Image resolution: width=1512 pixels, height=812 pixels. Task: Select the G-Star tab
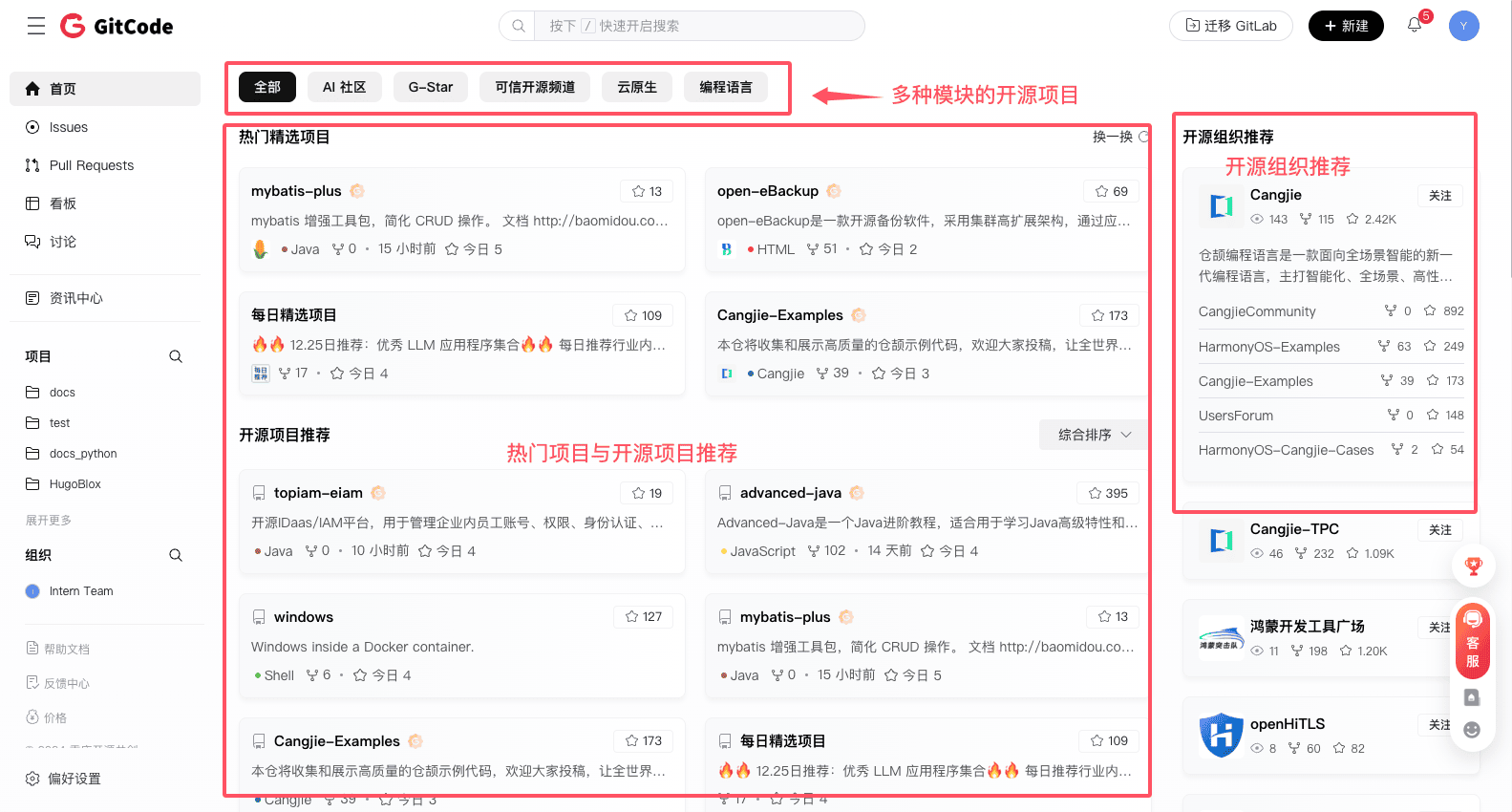coord(431,87)
